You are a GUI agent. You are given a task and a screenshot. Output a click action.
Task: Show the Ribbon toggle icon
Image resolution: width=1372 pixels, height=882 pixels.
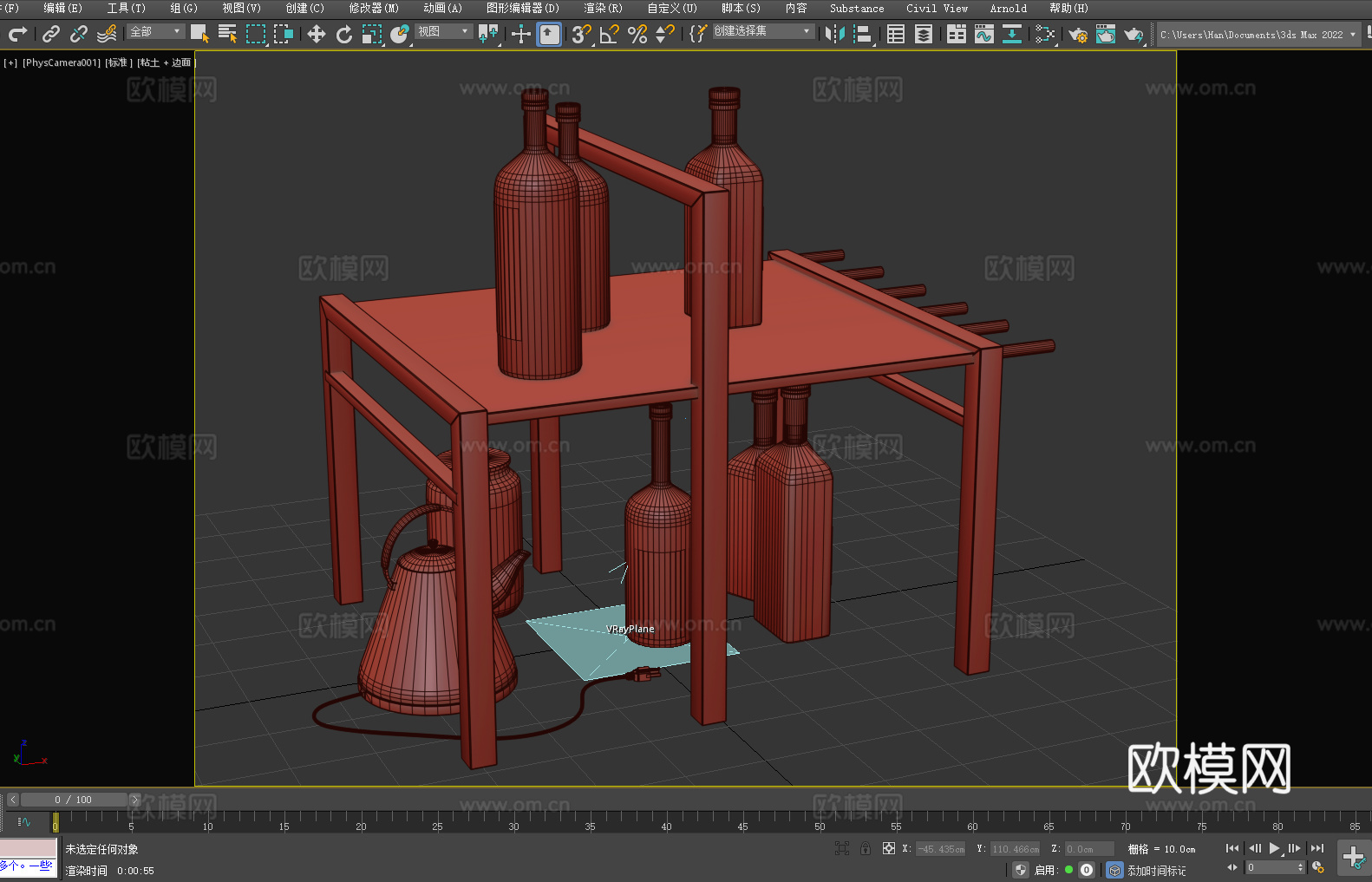coord(957,34)
